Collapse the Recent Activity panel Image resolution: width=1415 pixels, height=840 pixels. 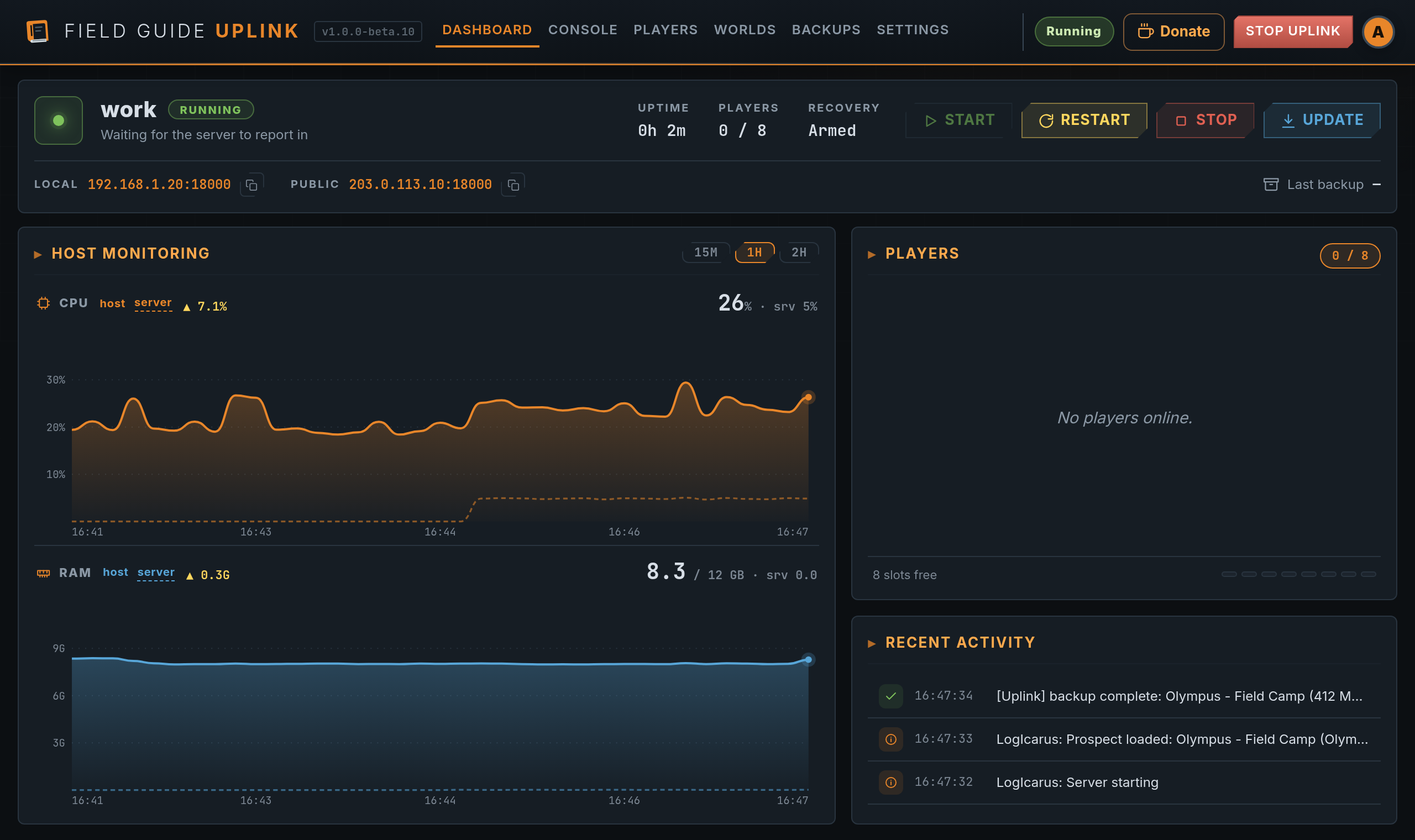click(x=872, y=644)
